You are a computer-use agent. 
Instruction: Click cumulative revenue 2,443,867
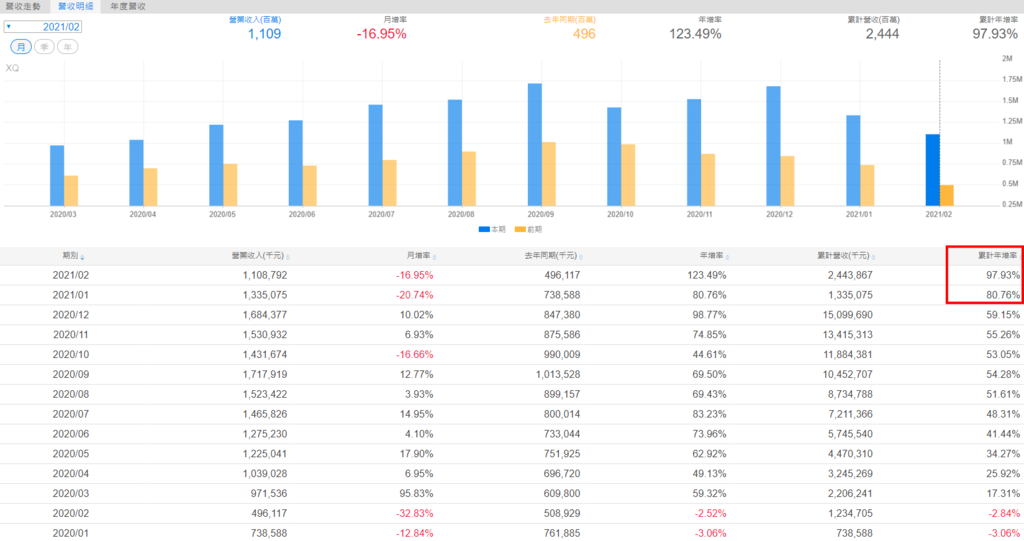pyautogui.click(x=850, y=275)
